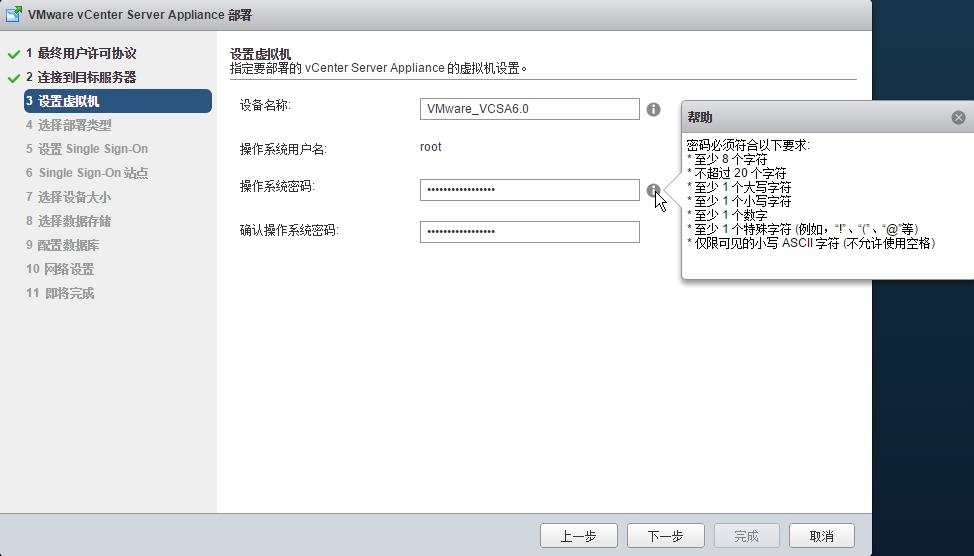974x556 pixels.
Task: Select step 5 设置 Single Sign-On
Action: pos(87,149)
